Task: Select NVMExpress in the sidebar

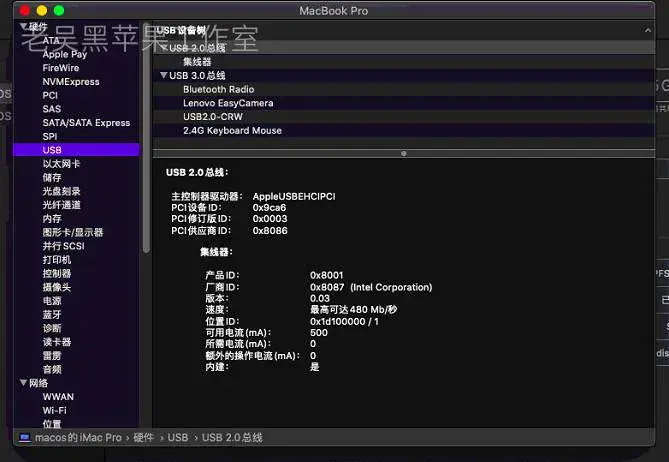Action: pos(71,81)
